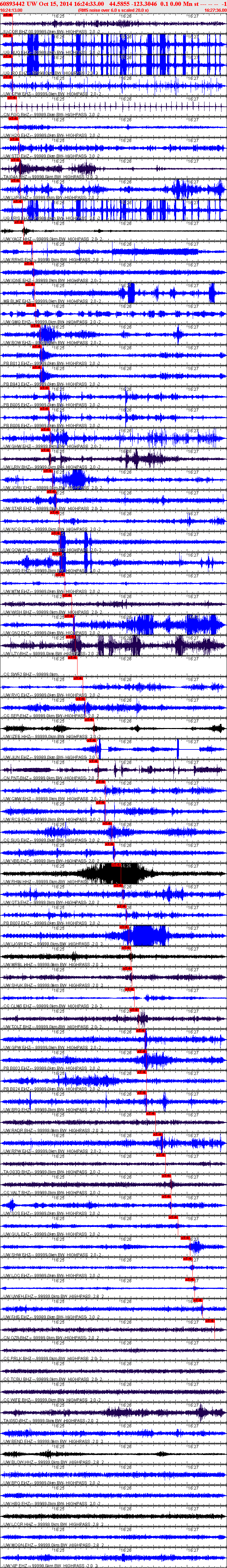Click trace label 'UW H2O EHZ'
The image size is (227, 1568).
16,135
